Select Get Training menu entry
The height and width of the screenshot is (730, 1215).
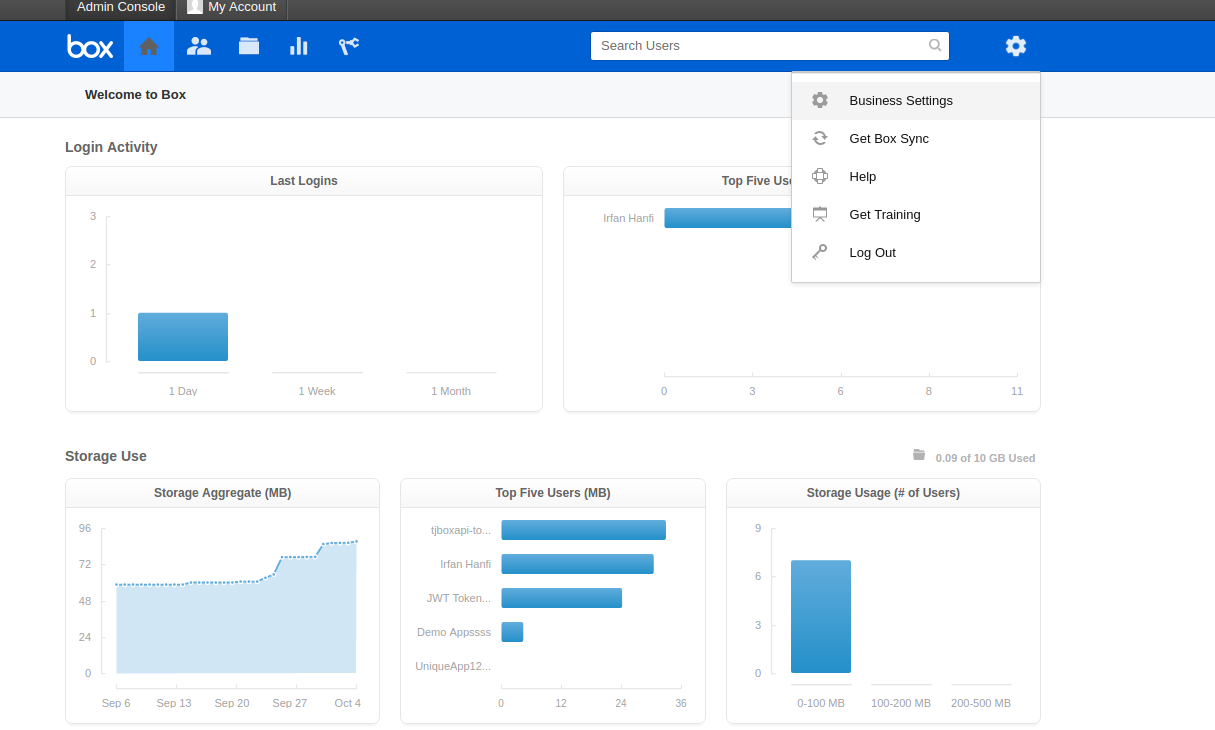[884, 215]
